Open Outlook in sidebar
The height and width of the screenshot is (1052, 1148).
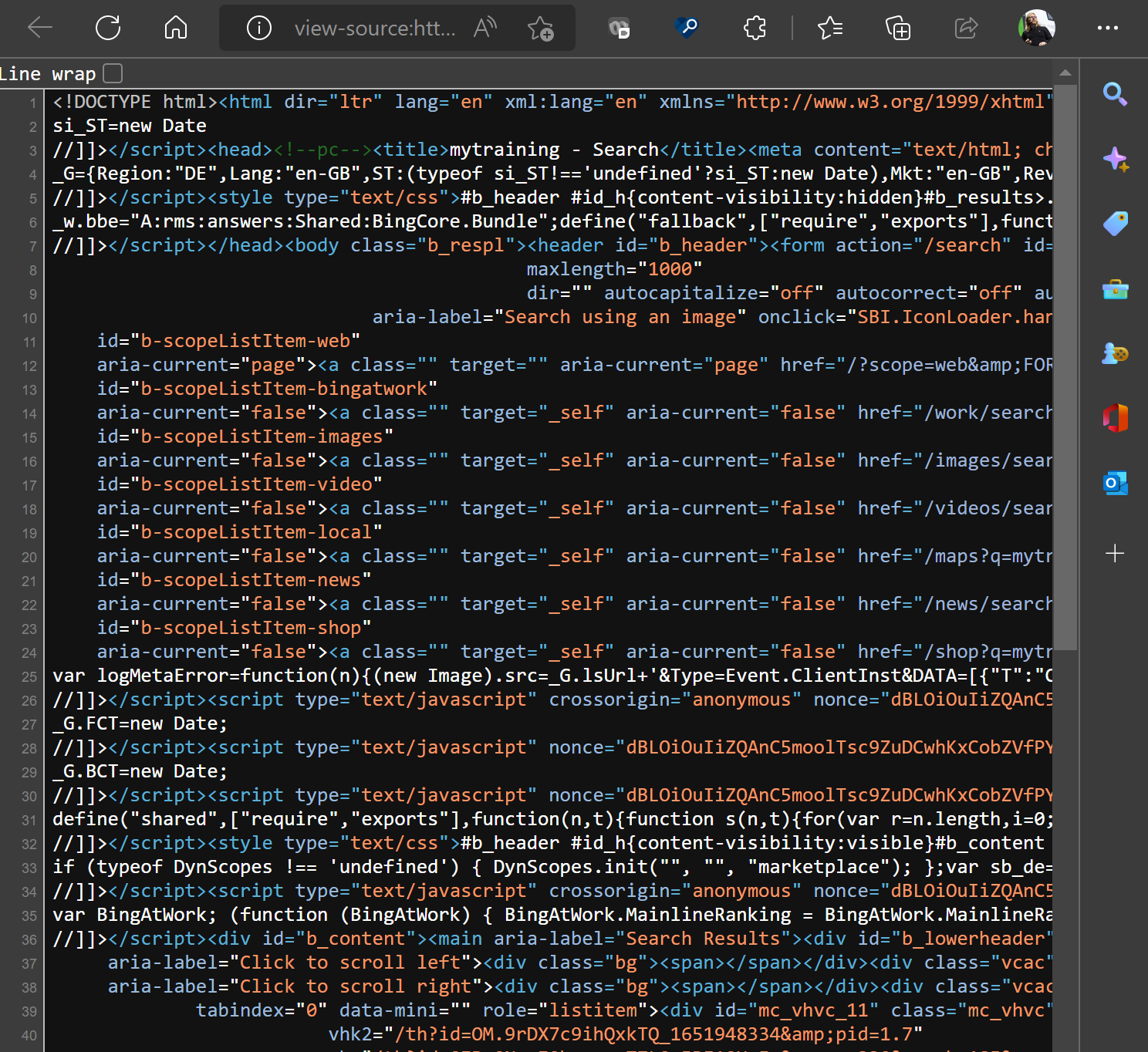pos(1115,484)
